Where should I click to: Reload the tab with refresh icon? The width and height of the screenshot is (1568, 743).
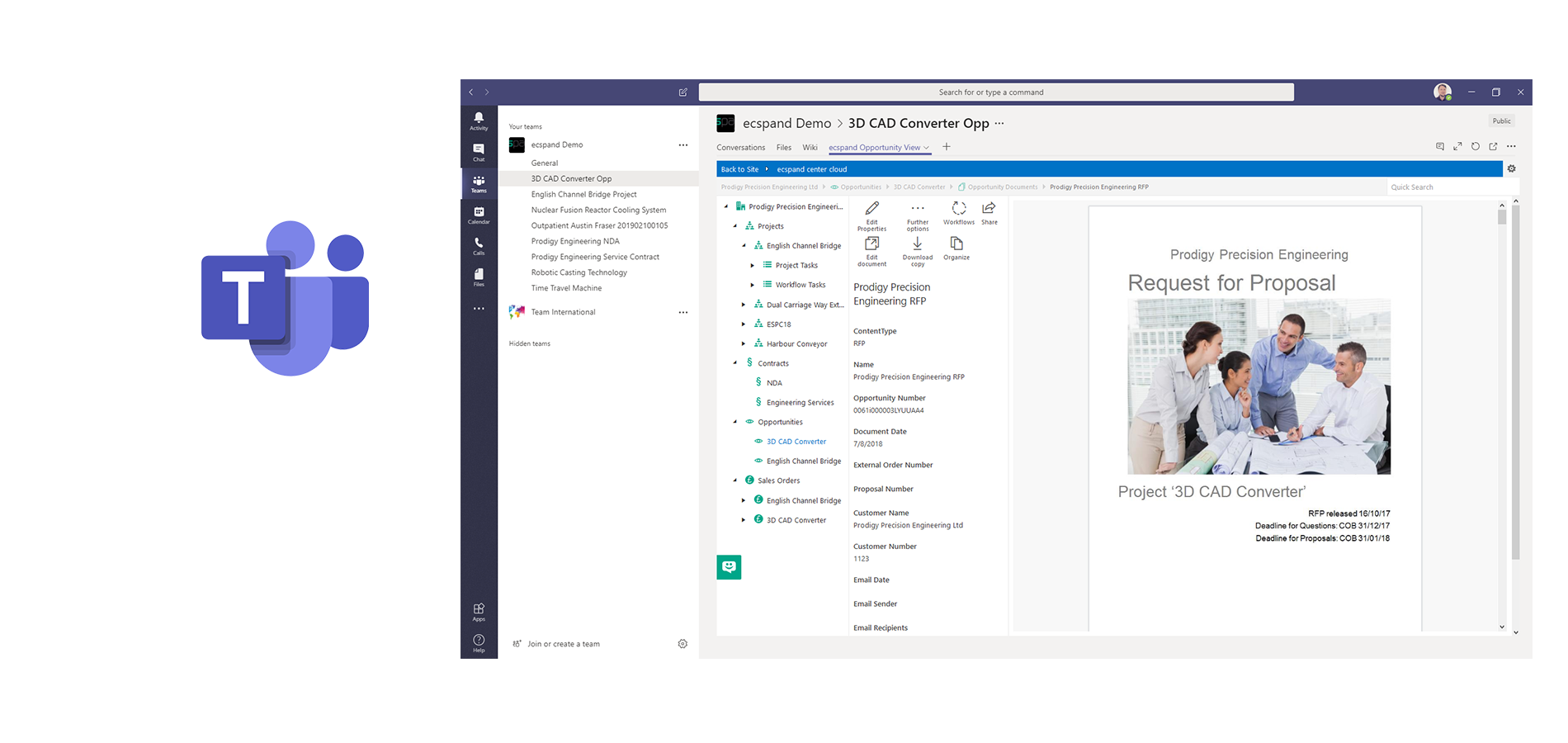[1476, 146]
